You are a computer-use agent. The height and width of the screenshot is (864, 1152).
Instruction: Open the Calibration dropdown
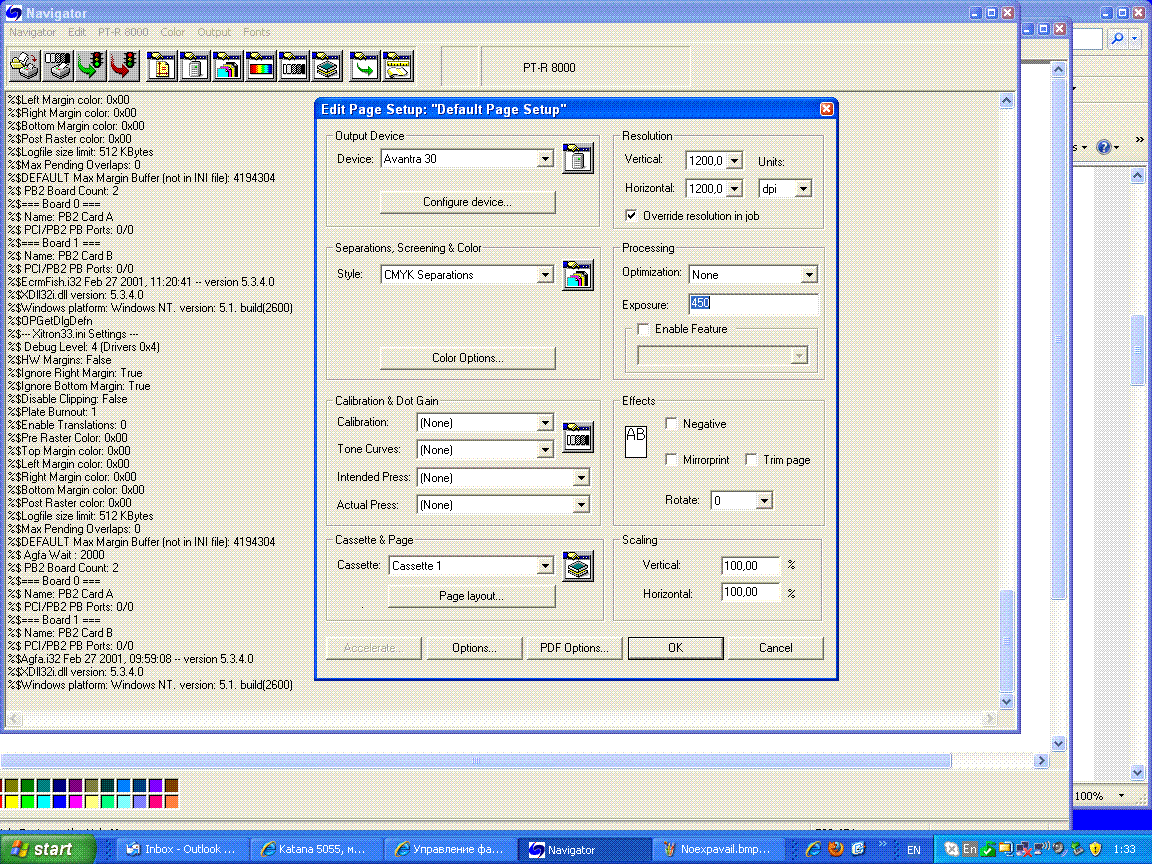coord(544,422)
